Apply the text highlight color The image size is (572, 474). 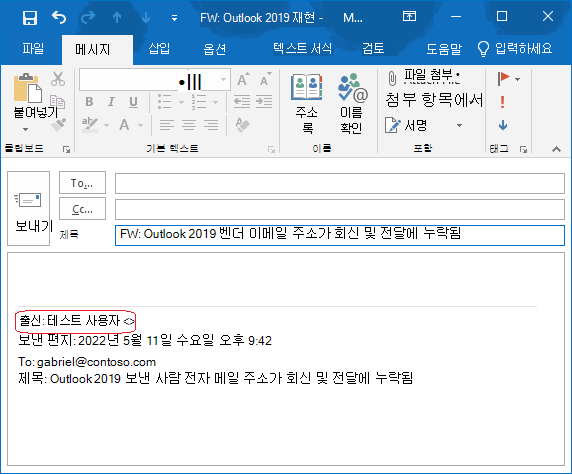coord(89,125)
